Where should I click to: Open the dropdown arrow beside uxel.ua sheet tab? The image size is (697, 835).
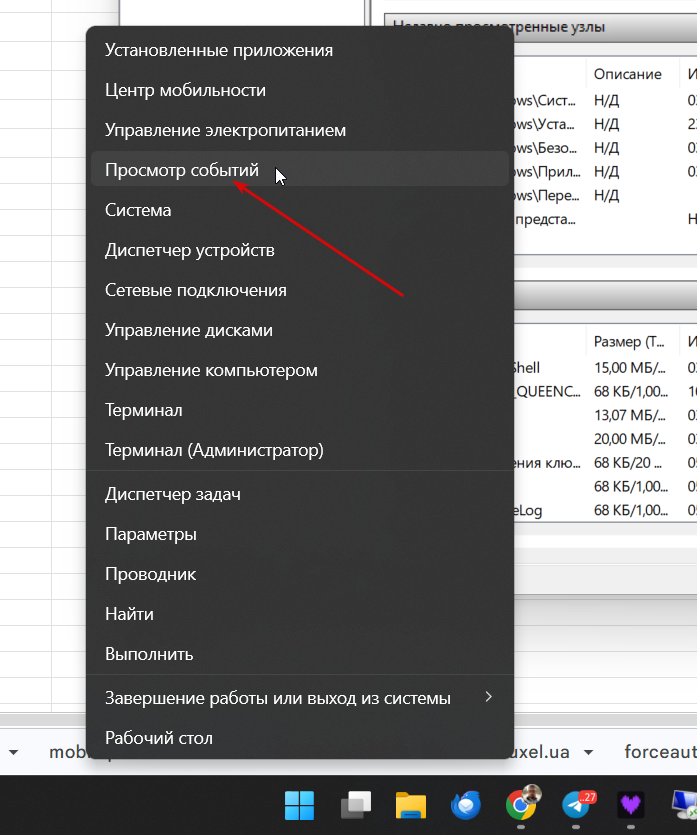[x=588, y=752]
